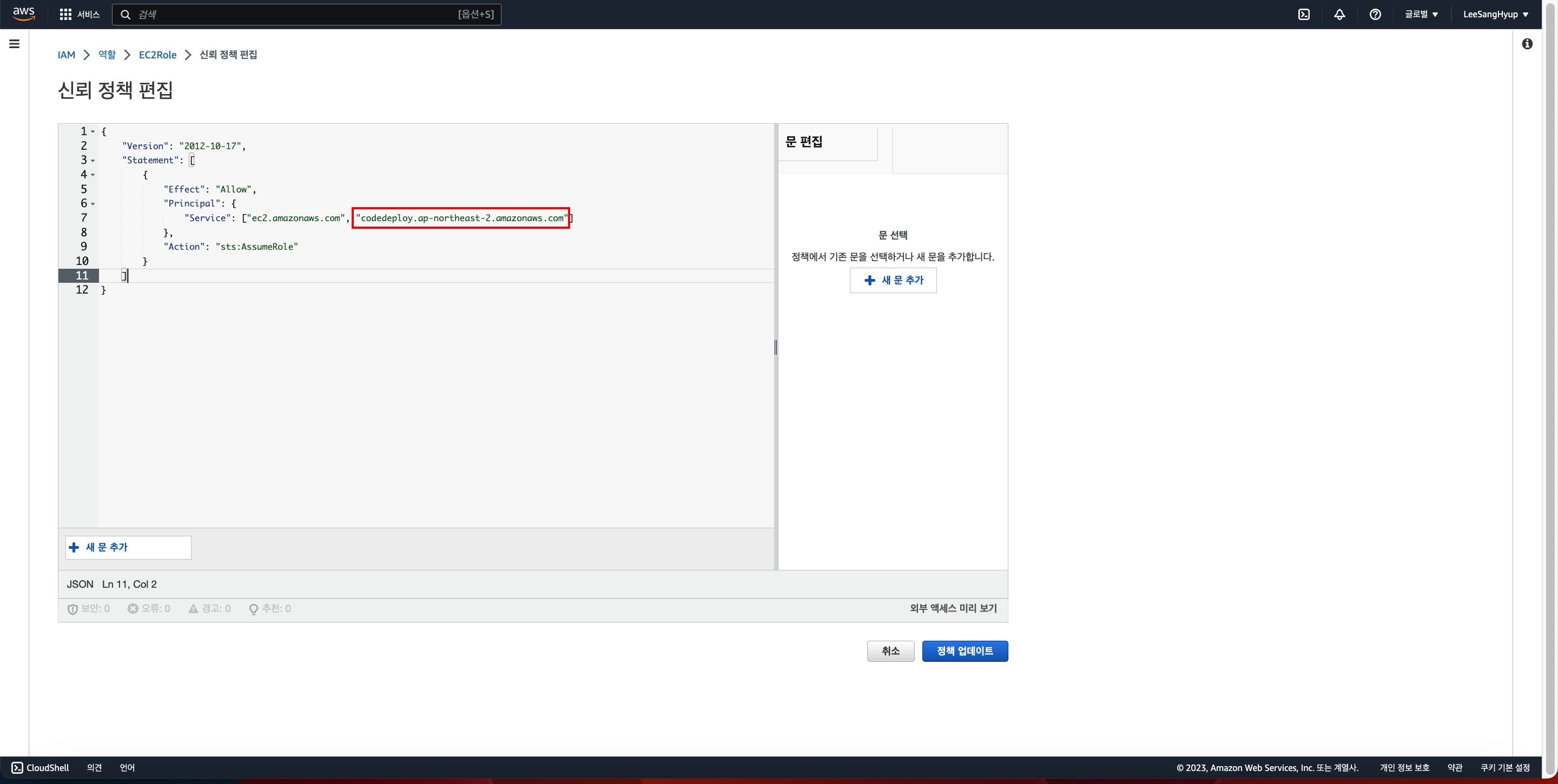The height and width of the screenshot is (784, 1558).
Task: Go to the IAM breadcrumb link
Action: pos(66,55)
